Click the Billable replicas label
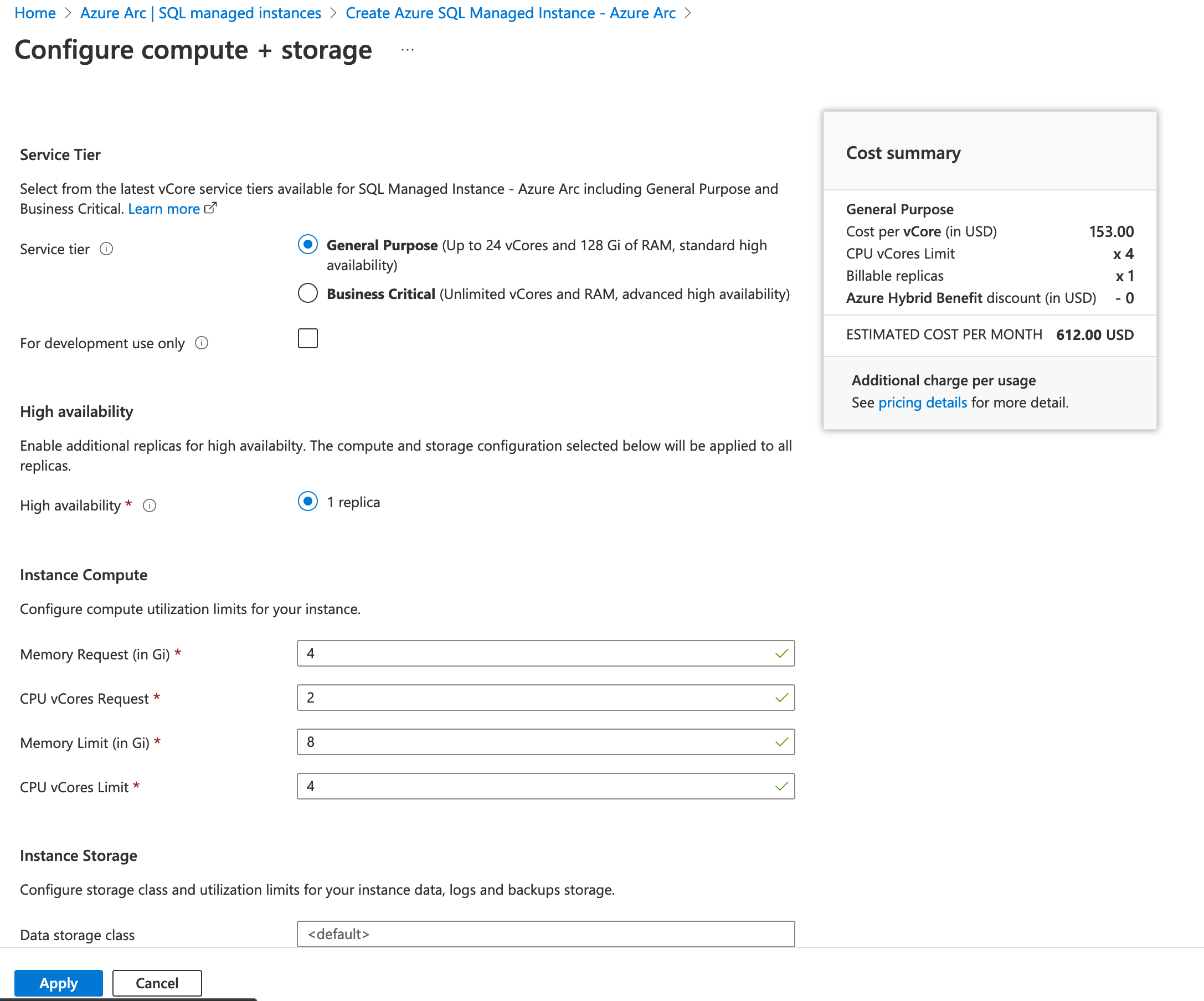 coord(895,276)
